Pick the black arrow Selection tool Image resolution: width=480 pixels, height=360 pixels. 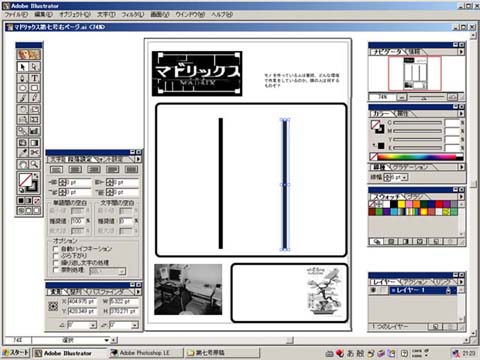coord(23,67)
